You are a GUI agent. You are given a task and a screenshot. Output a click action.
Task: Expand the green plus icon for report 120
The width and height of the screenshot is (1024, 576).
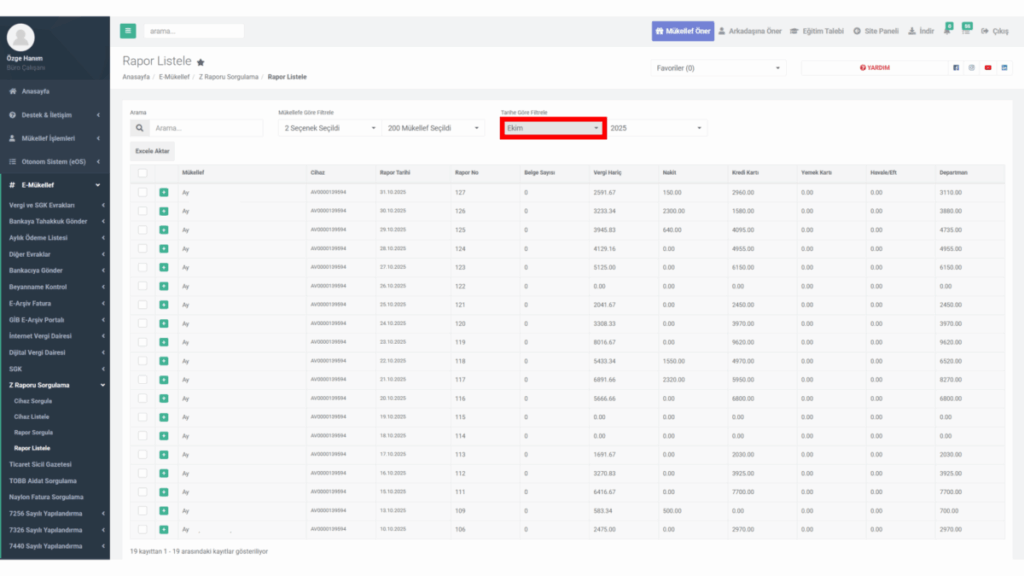[x=164, y=324]
